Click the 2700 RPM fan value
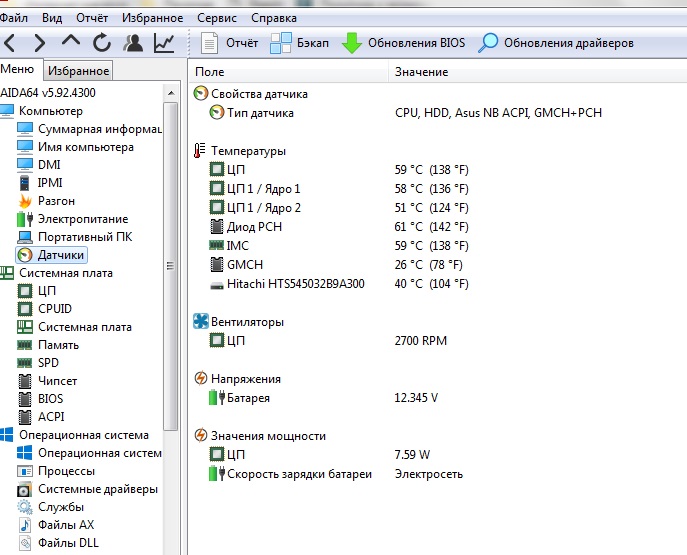The height and width of the screenshot is (555, 687). pyautogui.click(x=421, y=341)
